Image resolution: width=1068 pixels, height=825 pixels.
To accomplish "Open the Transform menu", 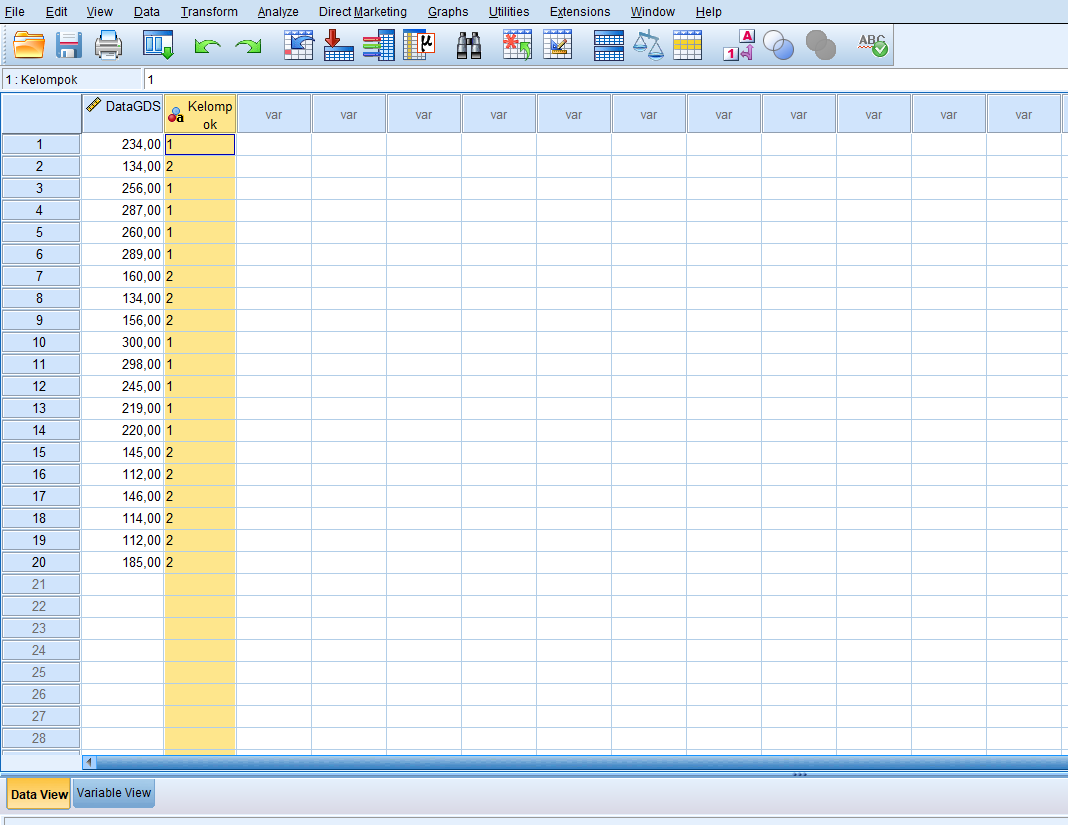I will point(209,12).
